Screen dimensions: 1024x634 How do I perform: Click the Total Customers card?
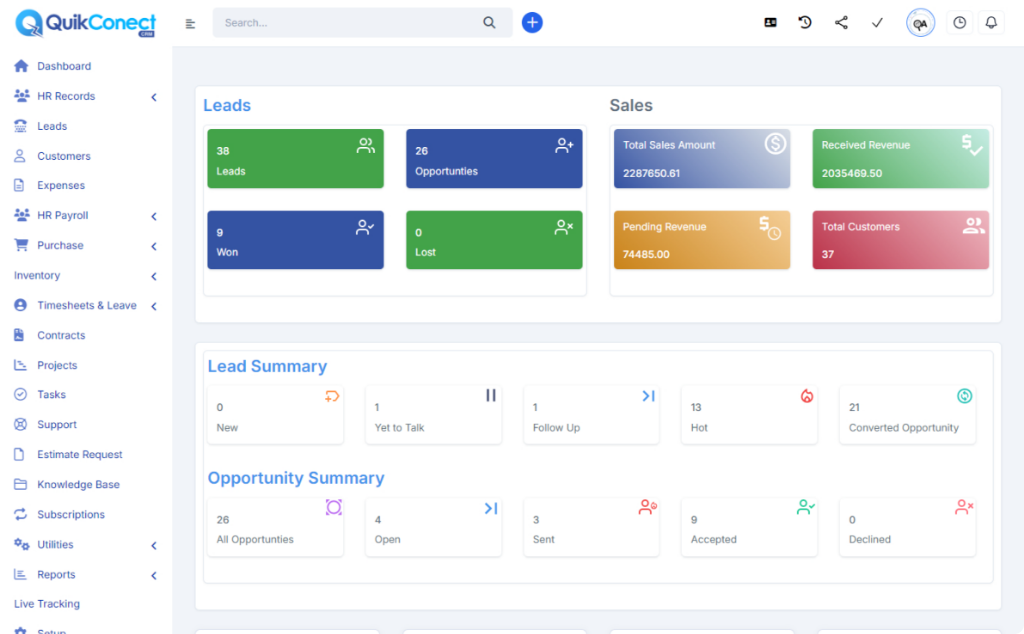click(900, 240)
